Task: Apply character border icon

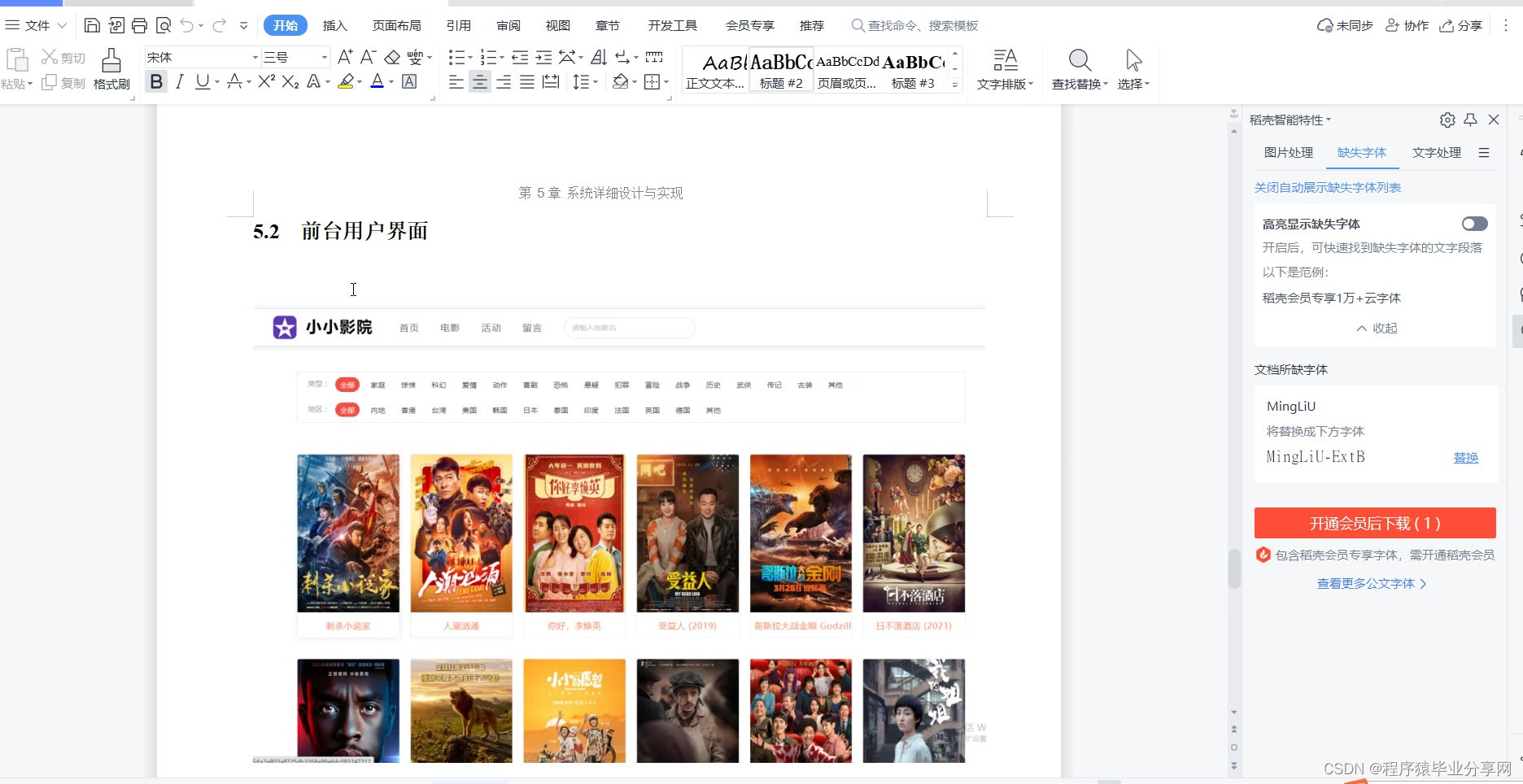Action: (409, 81)
